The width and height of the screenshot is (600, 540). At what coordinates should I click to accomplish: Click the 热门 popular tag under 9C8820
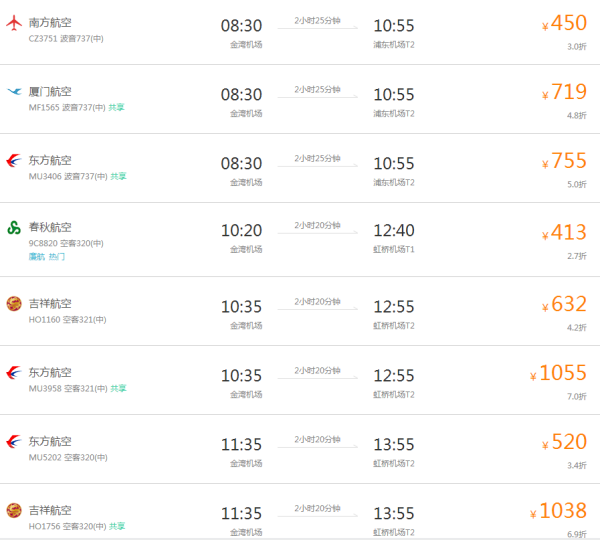click(57, 257)
